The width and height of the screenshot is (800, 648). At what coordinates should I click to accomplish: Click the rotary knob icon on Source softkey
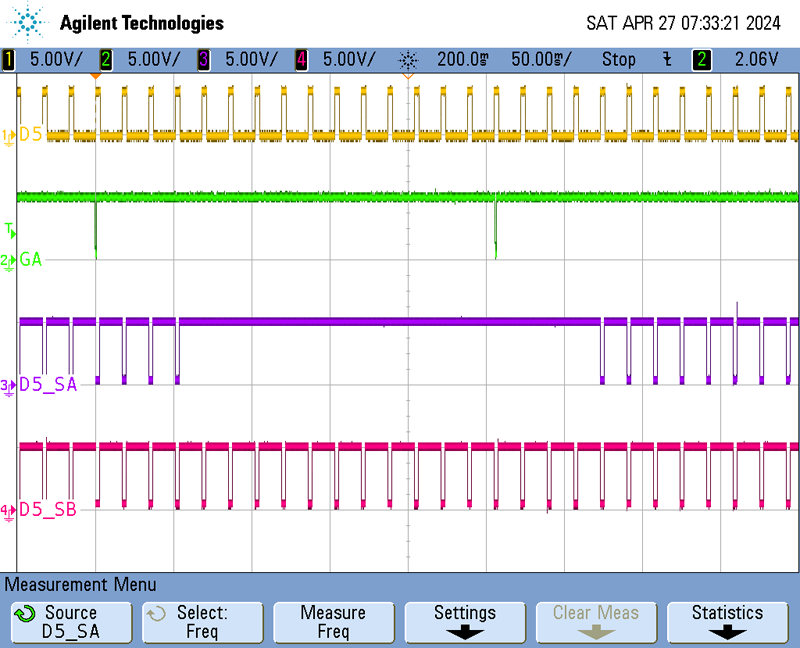(x=27, y=613)
